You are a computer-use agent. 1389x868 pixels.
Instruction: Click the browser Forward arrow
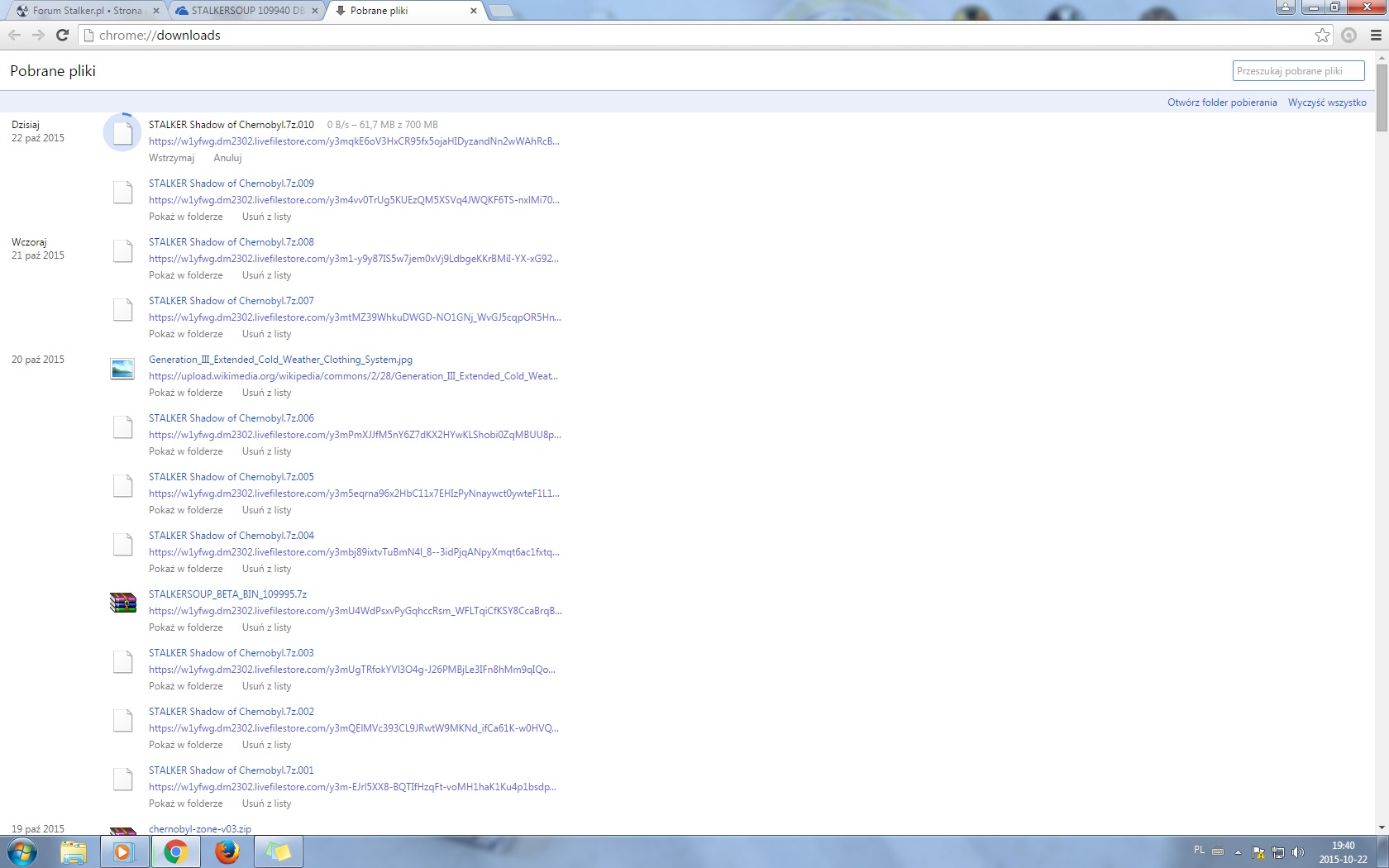pos(38,35)
